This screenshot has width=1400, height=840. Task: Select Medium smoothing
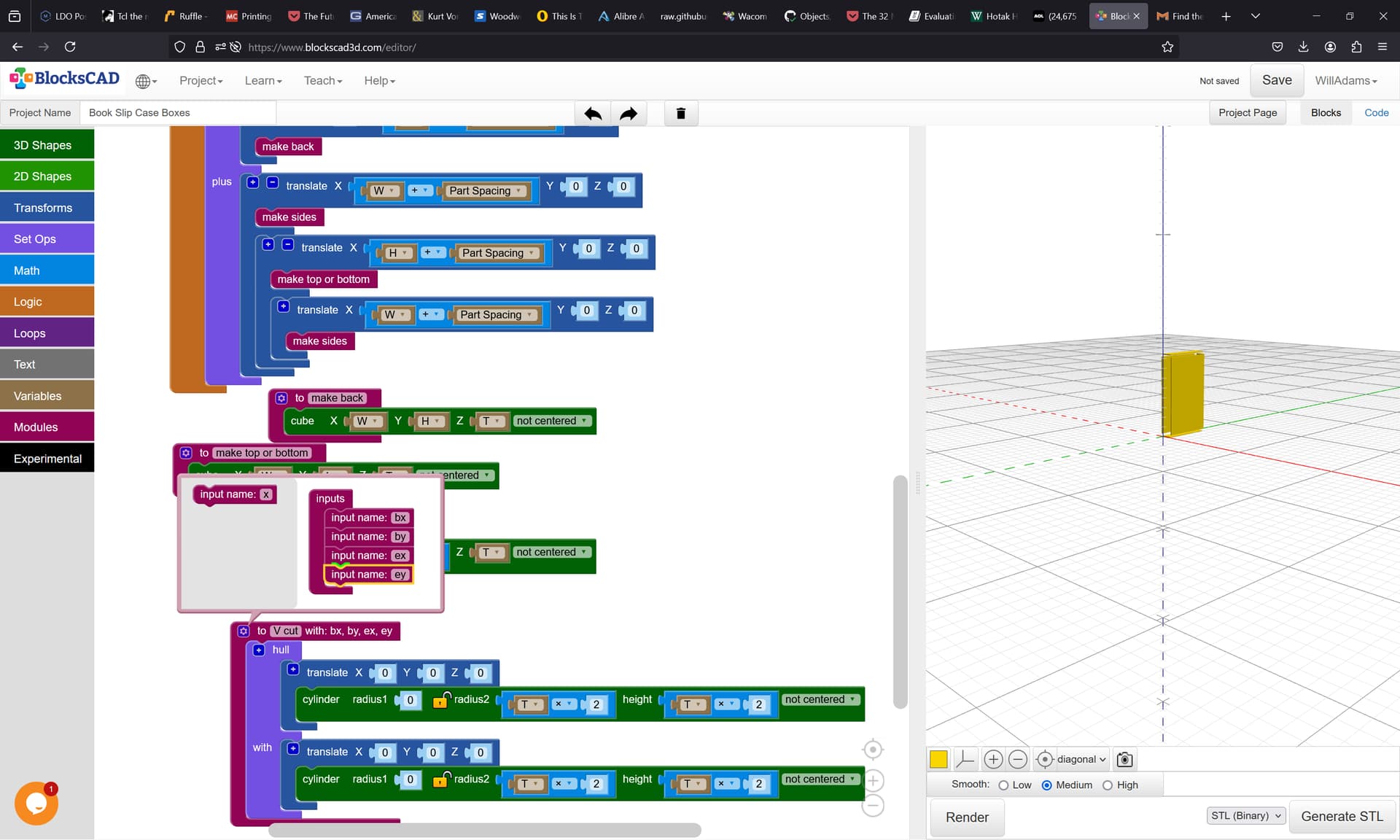[x=1046, y=785]
